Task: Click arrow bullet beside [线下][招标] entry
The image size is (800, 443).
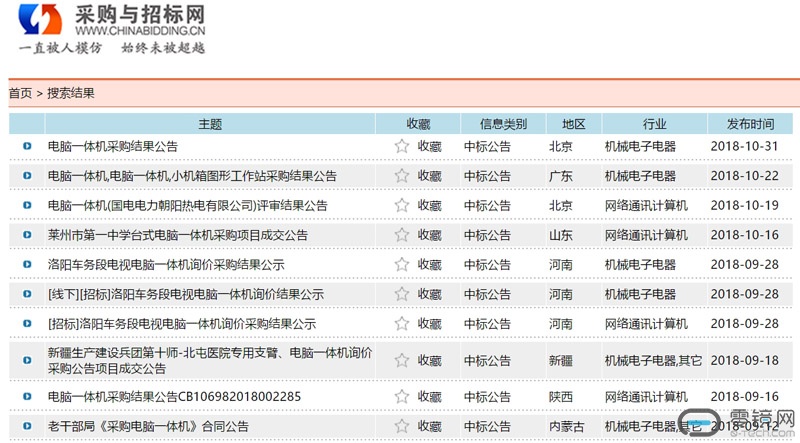Action: (27, 295)
